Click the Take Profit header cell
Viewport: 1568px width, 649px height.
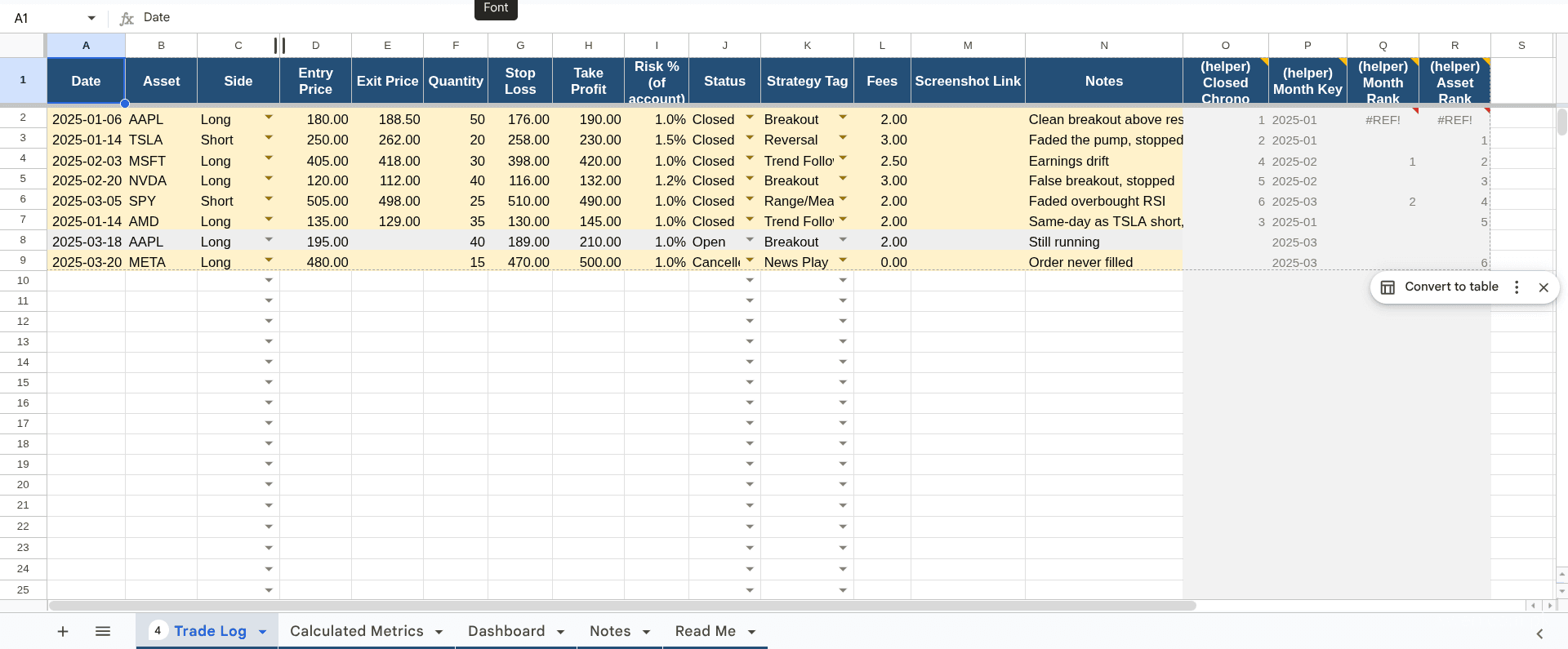[x=588, y=81]
